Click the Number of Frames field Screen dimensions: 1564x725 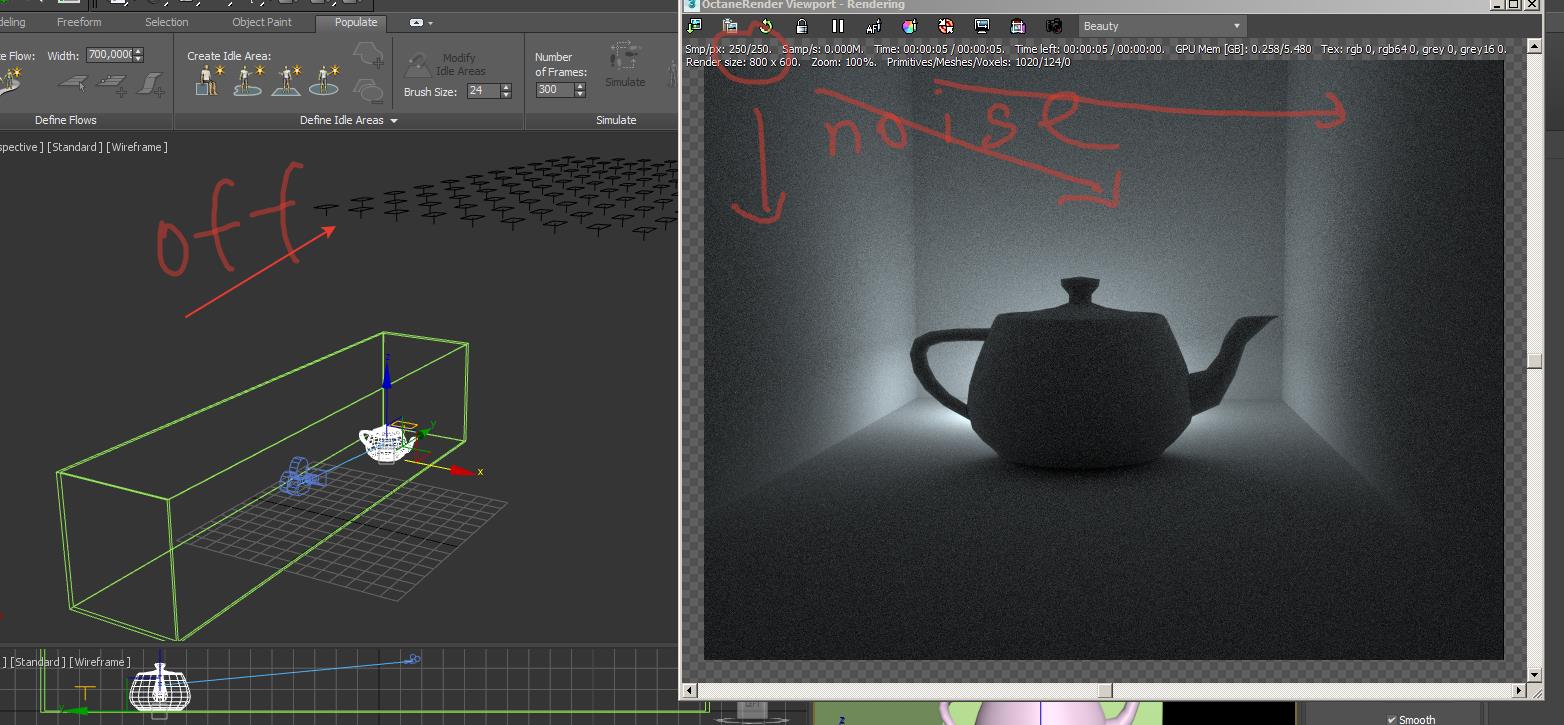point(554,89)
